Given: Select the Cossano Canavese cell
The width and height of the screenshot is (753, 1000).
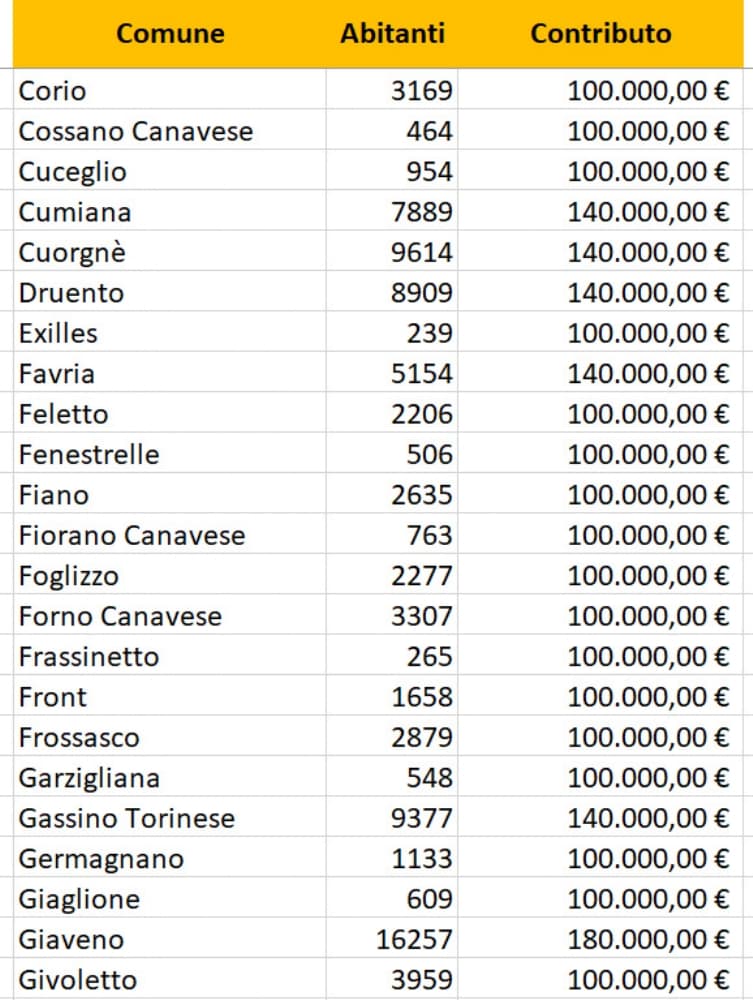Looking at the screenshot, I should [136, 131].
